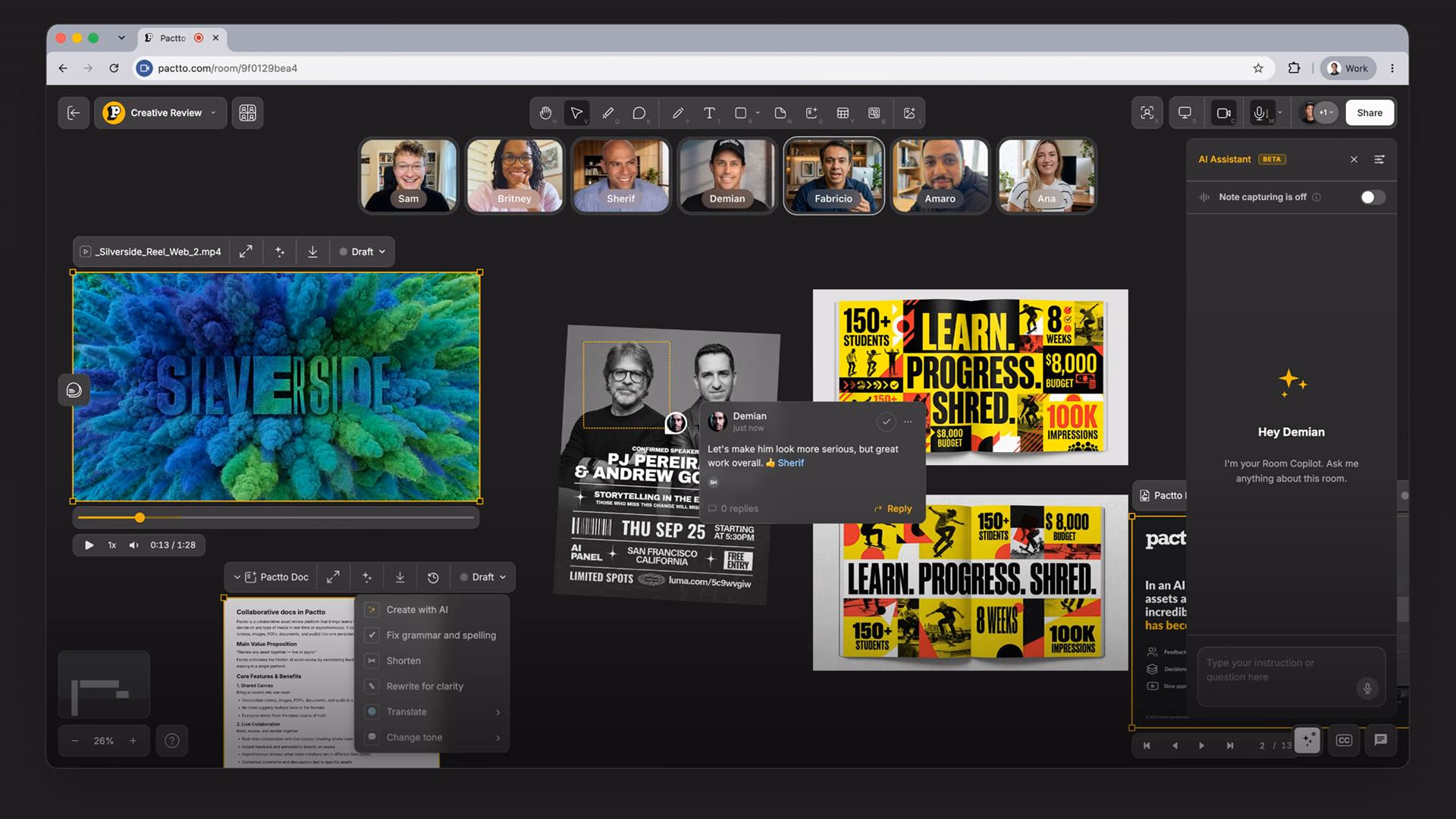Open AI Assistant settings sliders icon
This screenshot has width=1456, height=819.
[x=1379, y=159]
